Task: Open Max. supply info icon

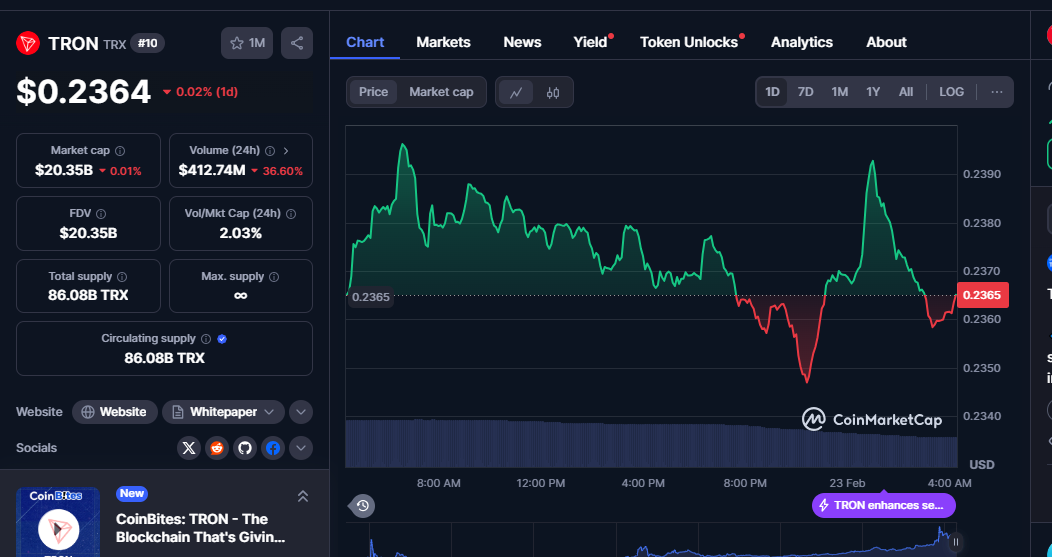Action: tap(274, 276)
